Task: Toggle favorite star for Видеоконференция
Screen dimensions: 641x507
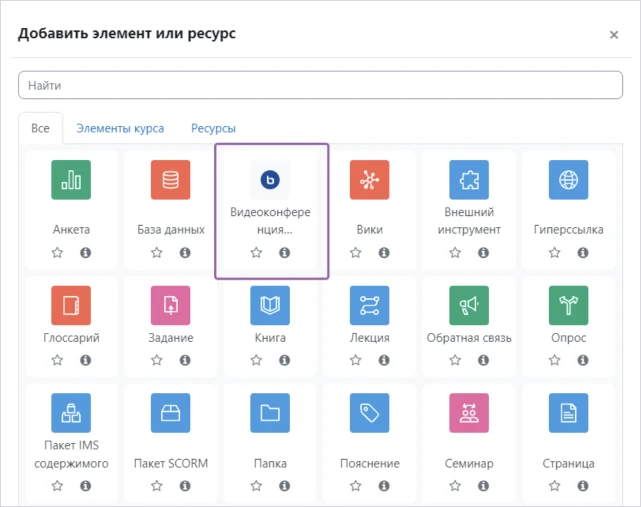Action: (x=256, y=253)
